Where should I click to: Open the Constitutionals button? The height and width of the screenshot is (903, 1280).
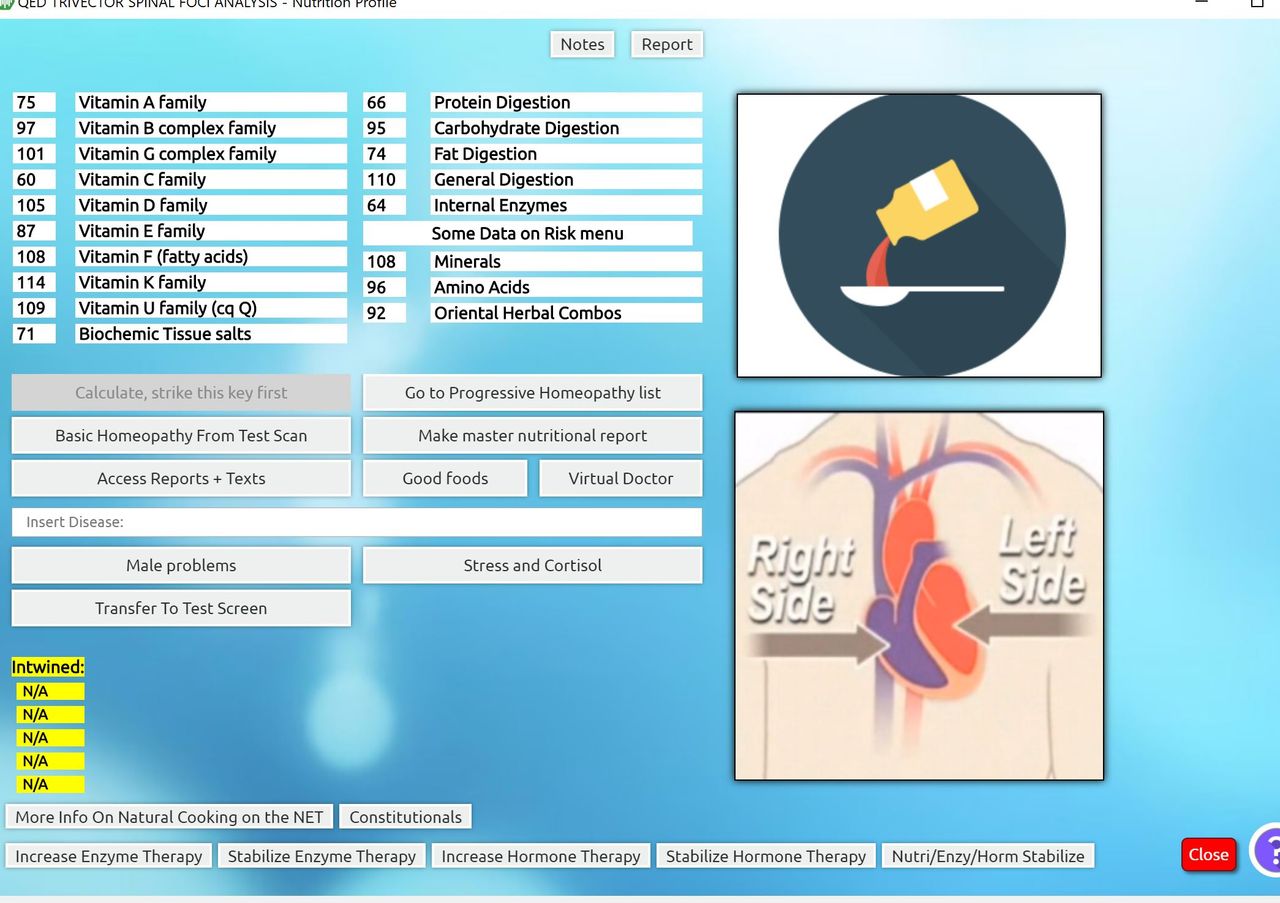pyautogui.click(x=405, y=817)
